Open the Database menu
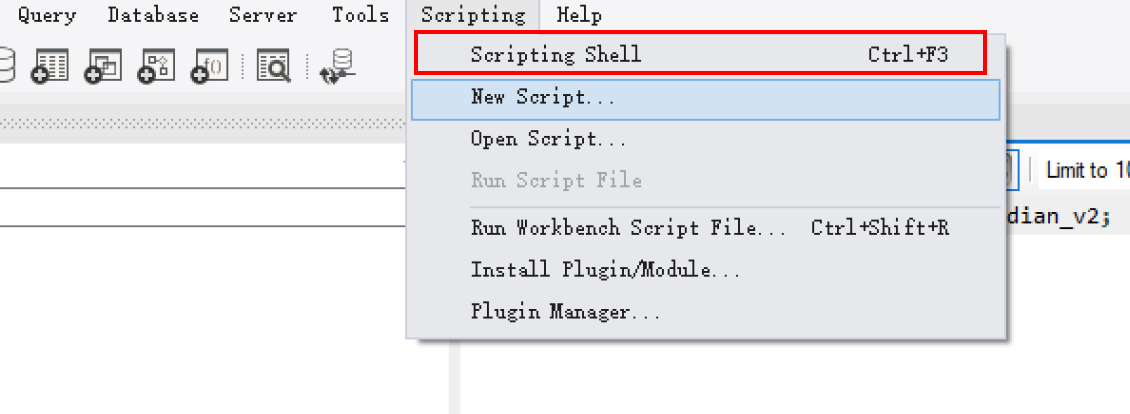Screen dimensions: 1130x414 pyautogui.click(x=153, y=15)
